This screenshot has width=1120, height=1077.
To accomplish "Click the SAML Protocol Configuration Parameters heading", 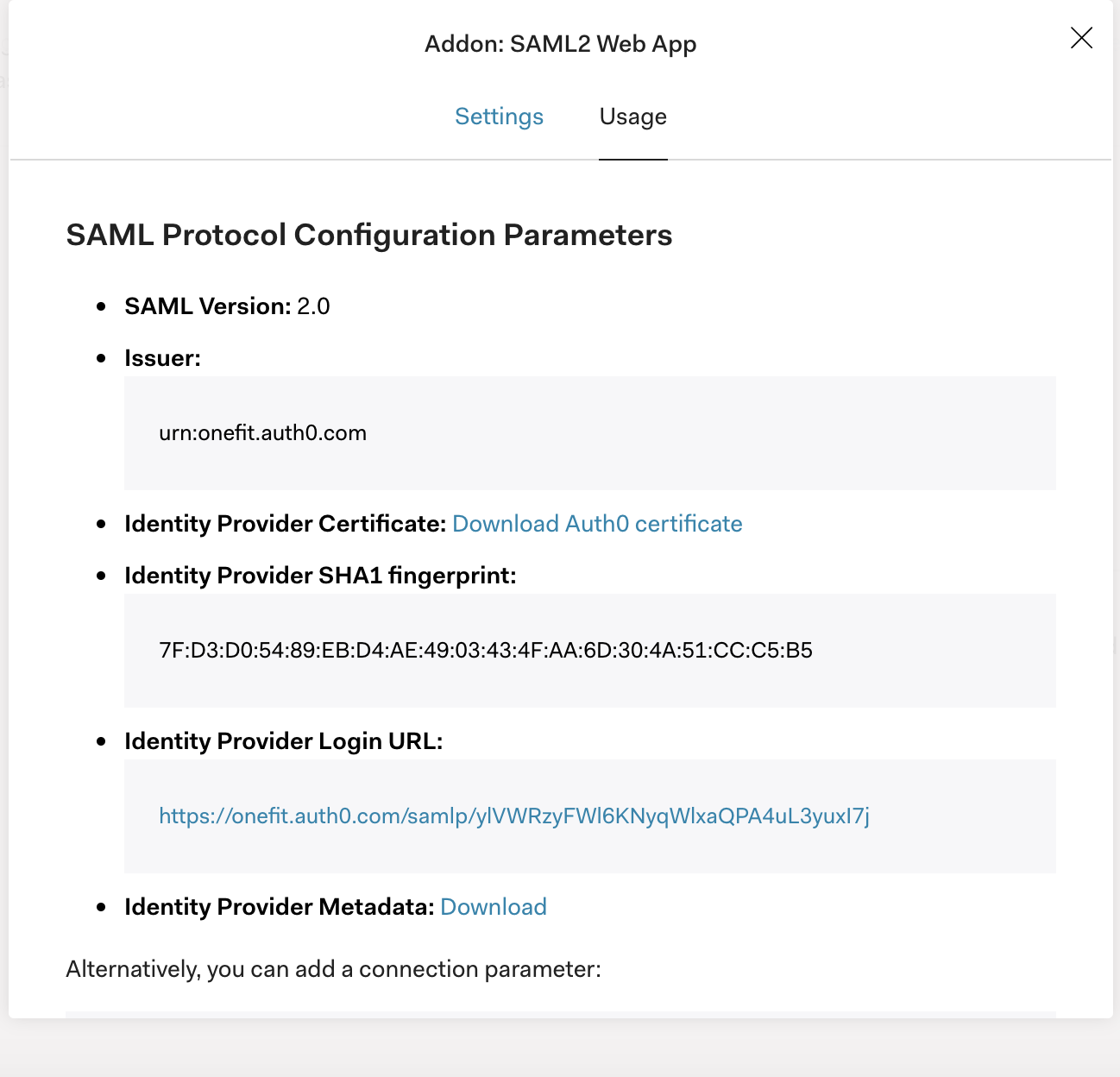I will point(369,234).
